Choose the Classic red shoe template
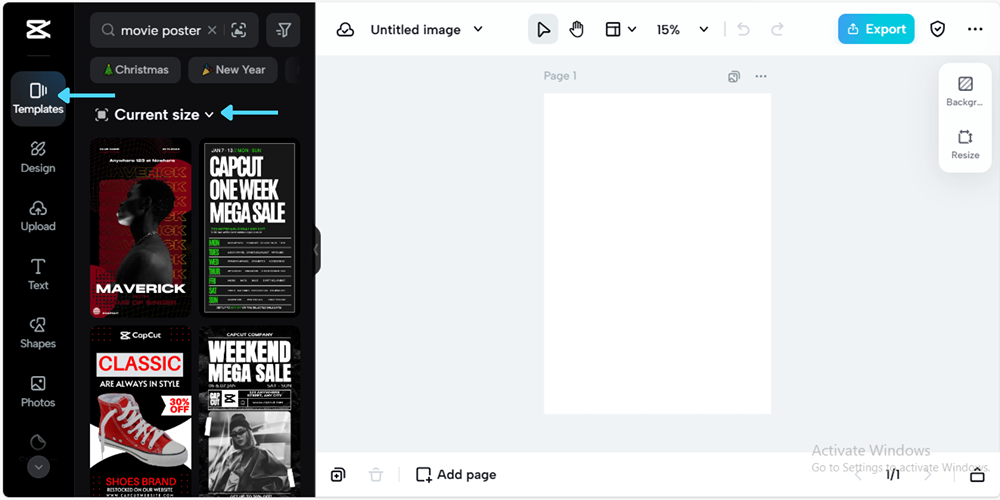The width and height of the screenshot is (1000, 500). [140, 411]
